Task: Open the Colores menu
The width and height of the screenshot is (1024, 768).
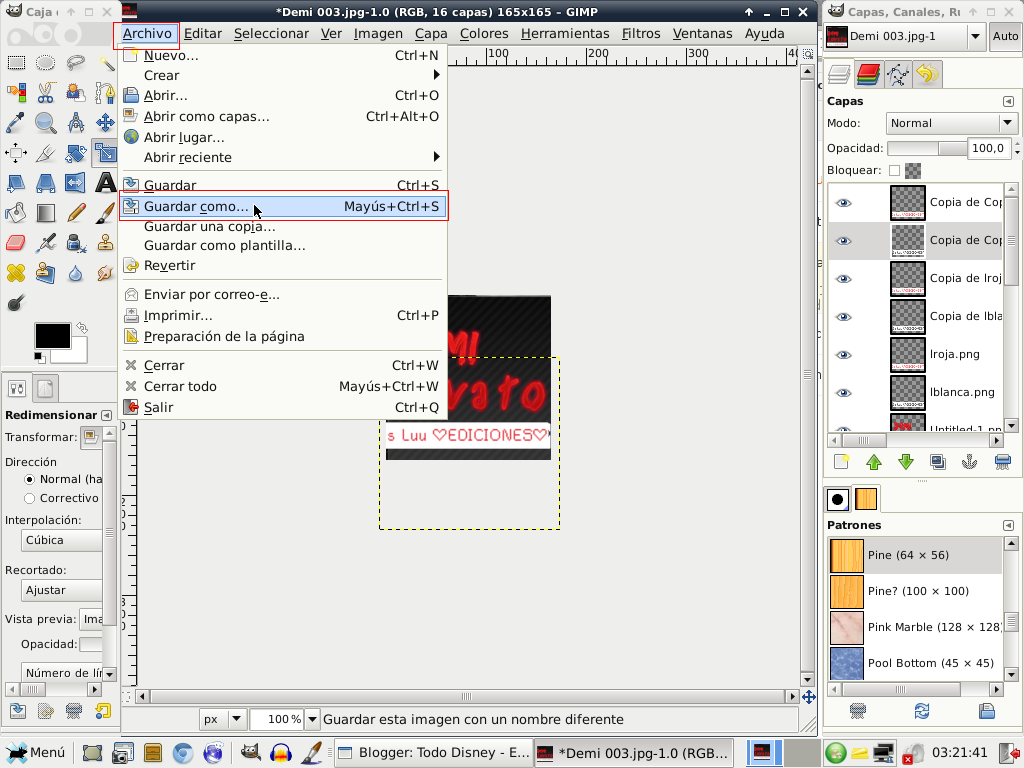Action: [x=484, y=33]
